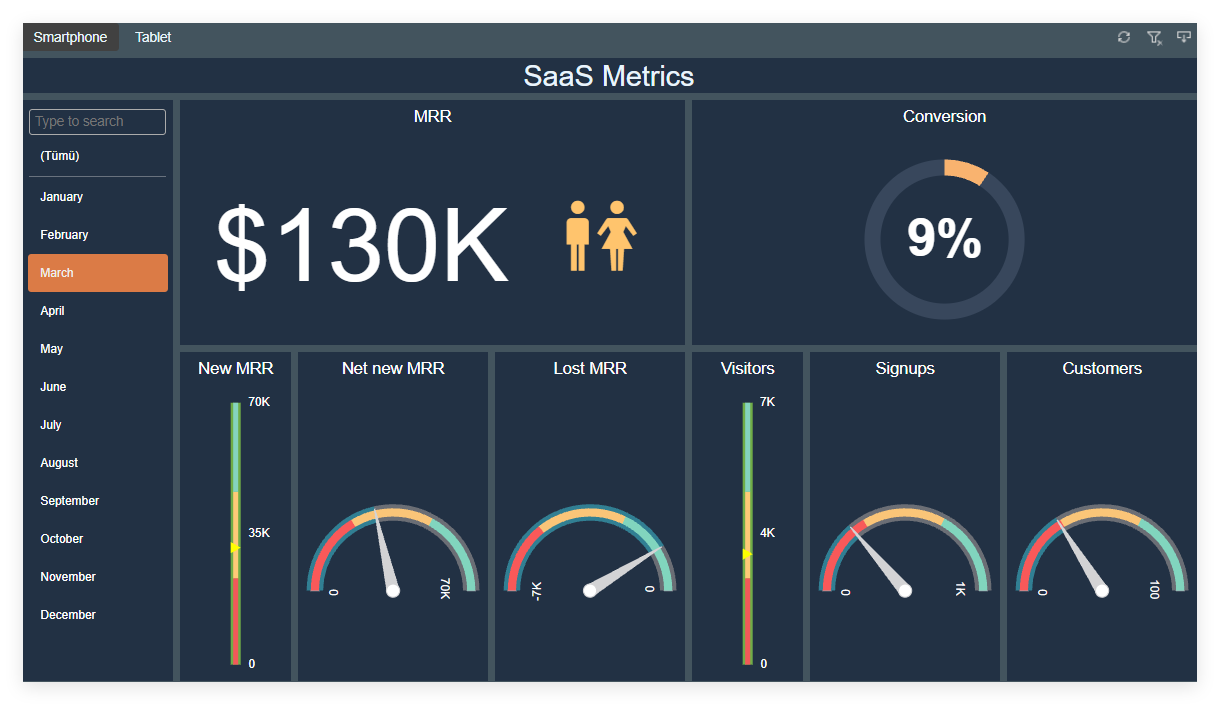Screen dimensions: 1220x705
Task: Choose the (Tümü) all-months option
Action: point(60,156)
